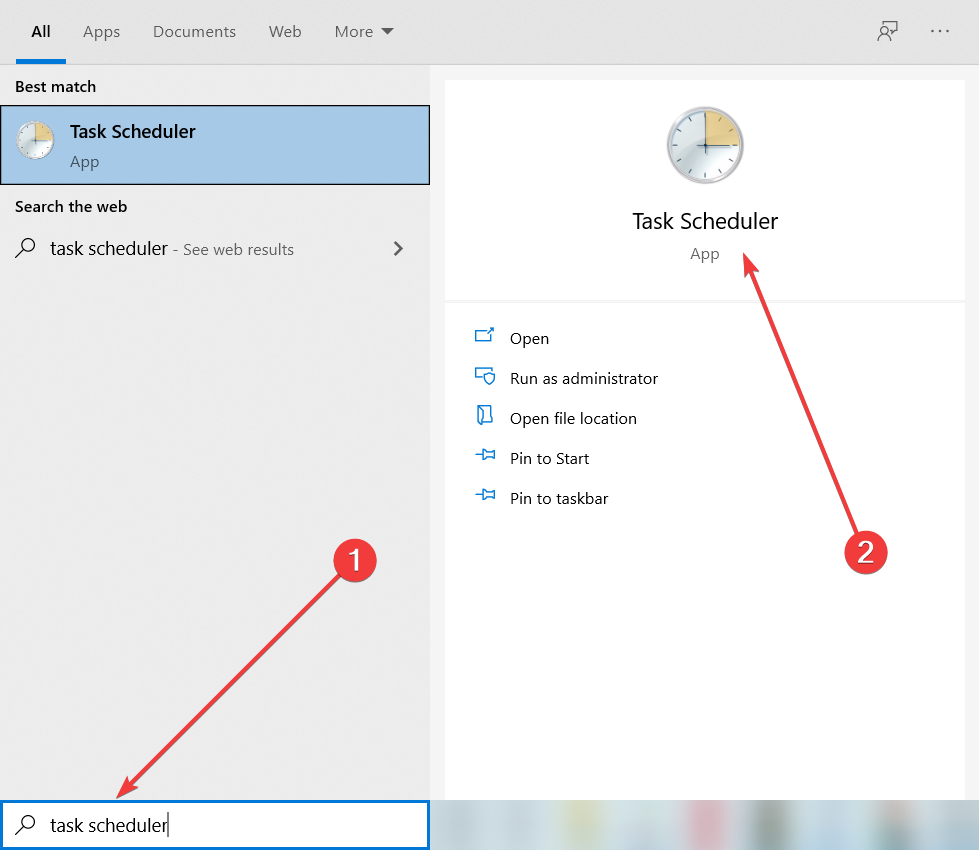Click the Run as administrator shield icon
The height and width of the screenshot is (850, 979).
tap(485, 375)
